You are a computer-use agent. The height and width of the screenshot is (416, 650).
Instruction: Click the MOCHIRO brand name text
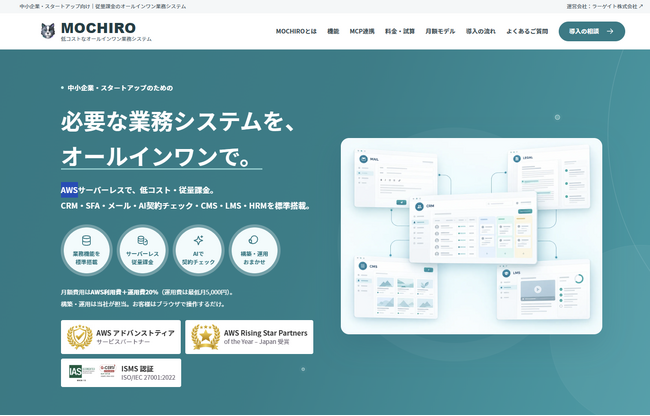coord(98,28)
